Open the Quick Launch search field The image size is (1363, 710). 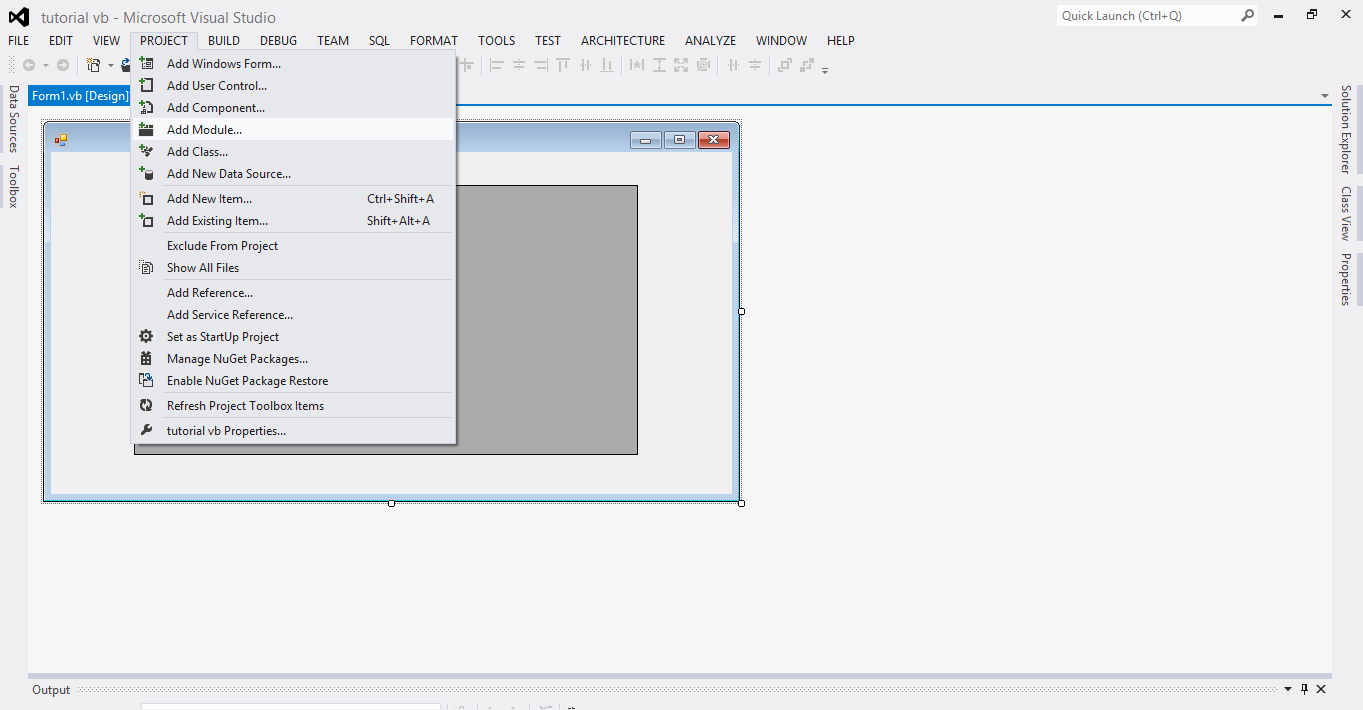coord(1150,16)
